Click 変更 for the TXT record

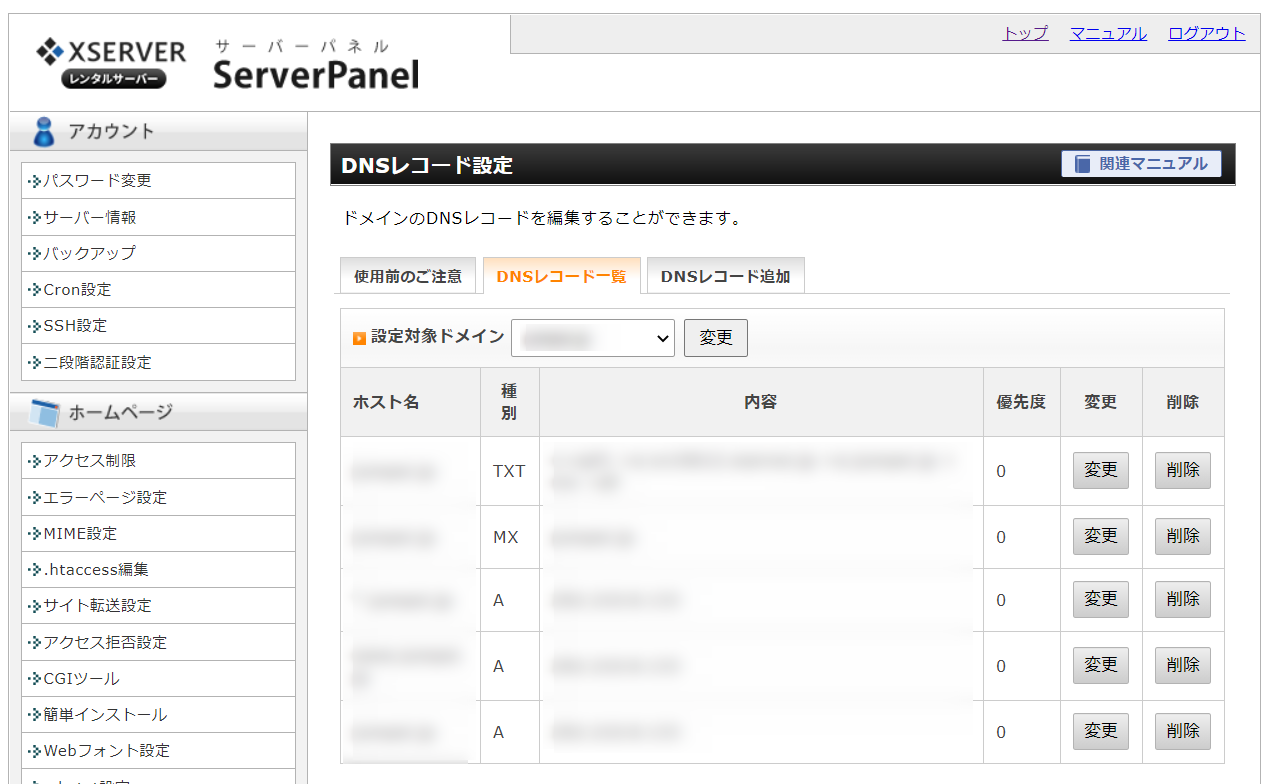1100,470
